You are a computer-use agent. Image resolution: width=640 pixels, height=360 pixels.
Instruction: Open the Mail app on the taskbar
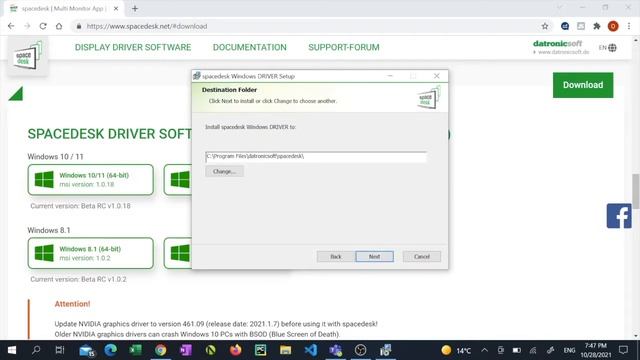87,350
